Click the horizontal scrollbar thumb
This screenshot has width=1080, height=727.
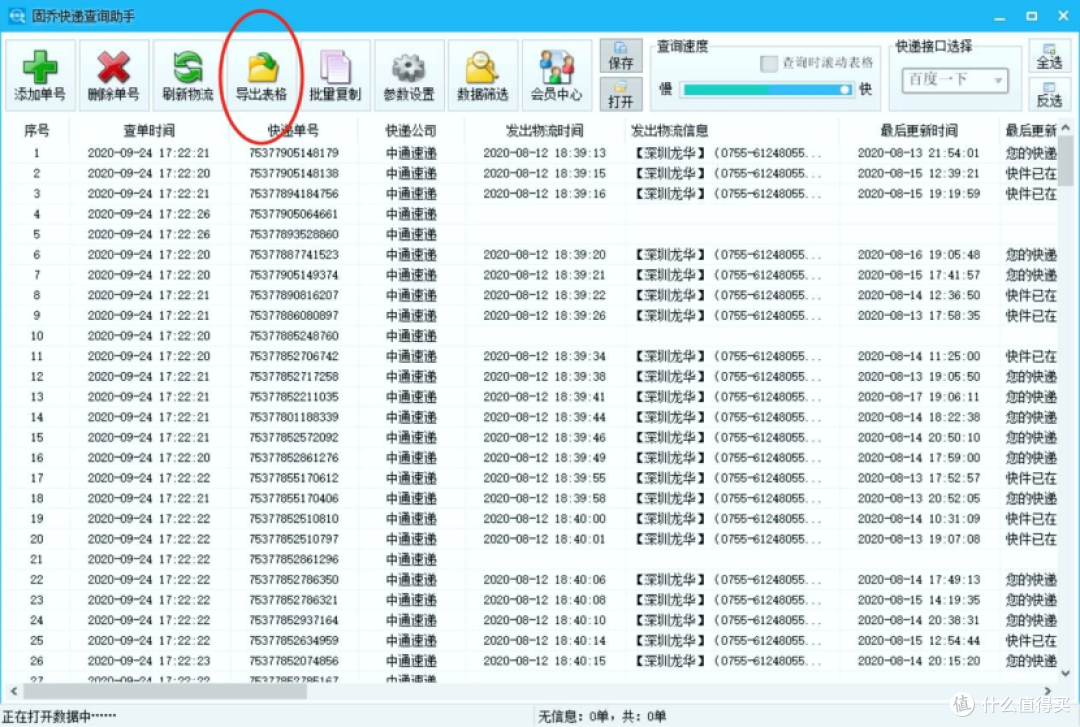(165, 690)
